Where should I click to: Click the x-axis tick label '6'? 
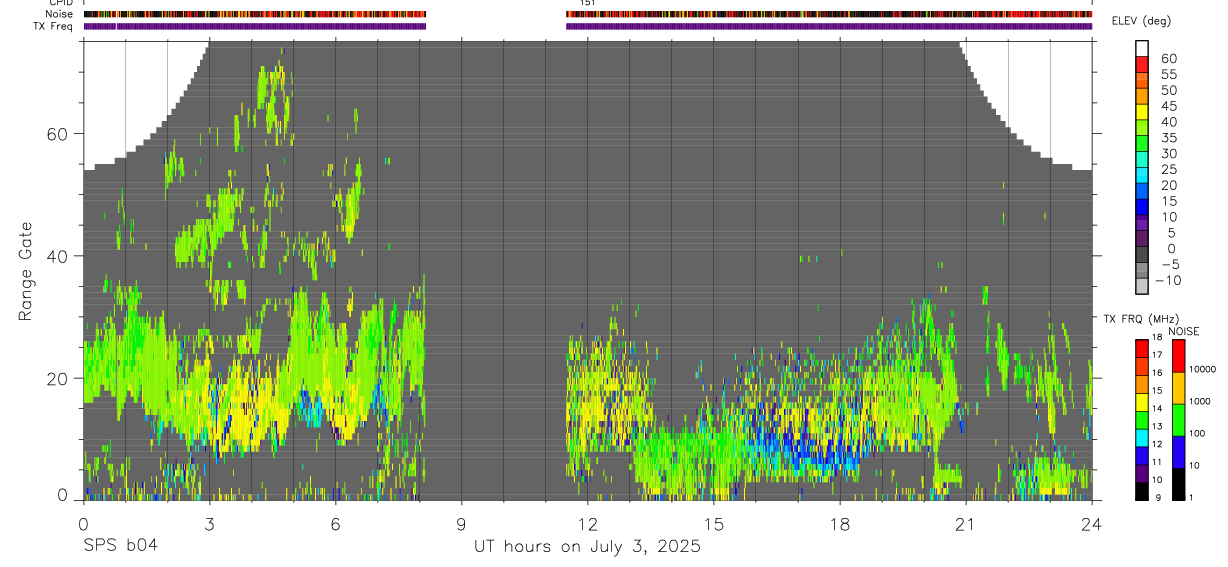[x=335, y=523]
